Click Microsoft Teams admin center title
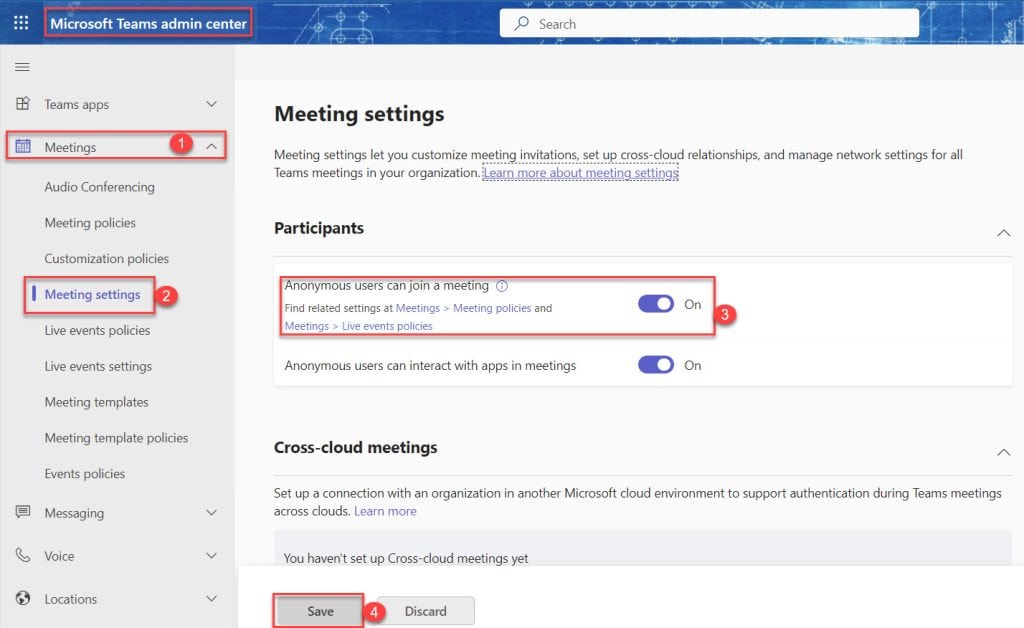1024x628 pixels. tap(148, 24)
